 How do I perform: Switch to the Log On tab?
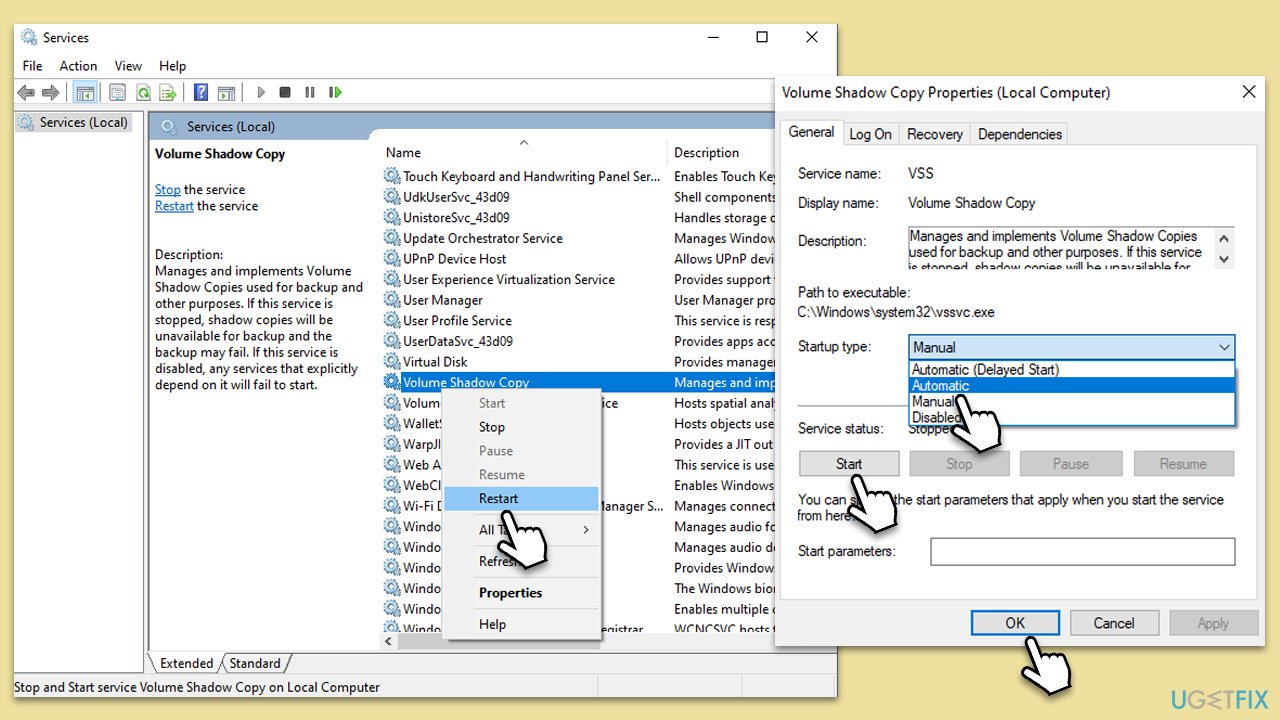click(x=870, y=134)
